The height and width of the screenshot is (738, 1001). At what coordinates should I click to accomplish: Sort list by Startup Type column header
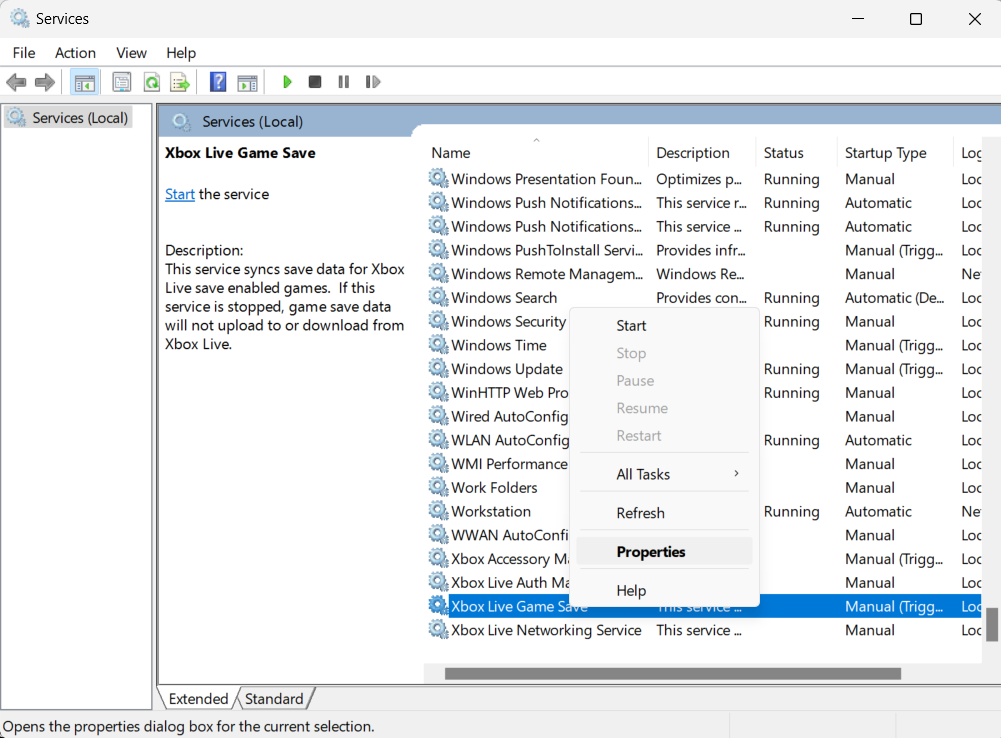(885, 153)
